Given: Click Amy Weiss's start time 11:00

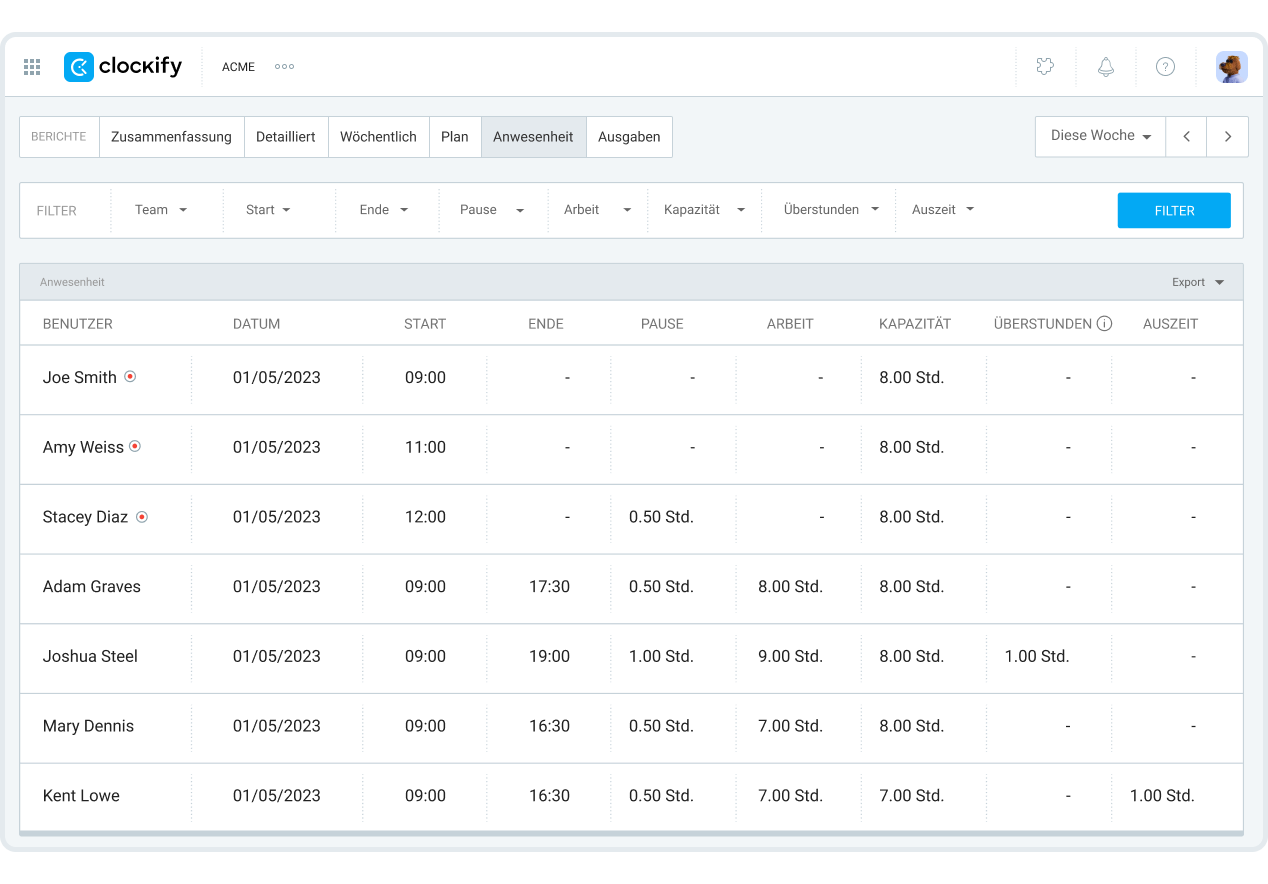Looking at the screenshot, I should pyautogui.click(x=425, y=447).
